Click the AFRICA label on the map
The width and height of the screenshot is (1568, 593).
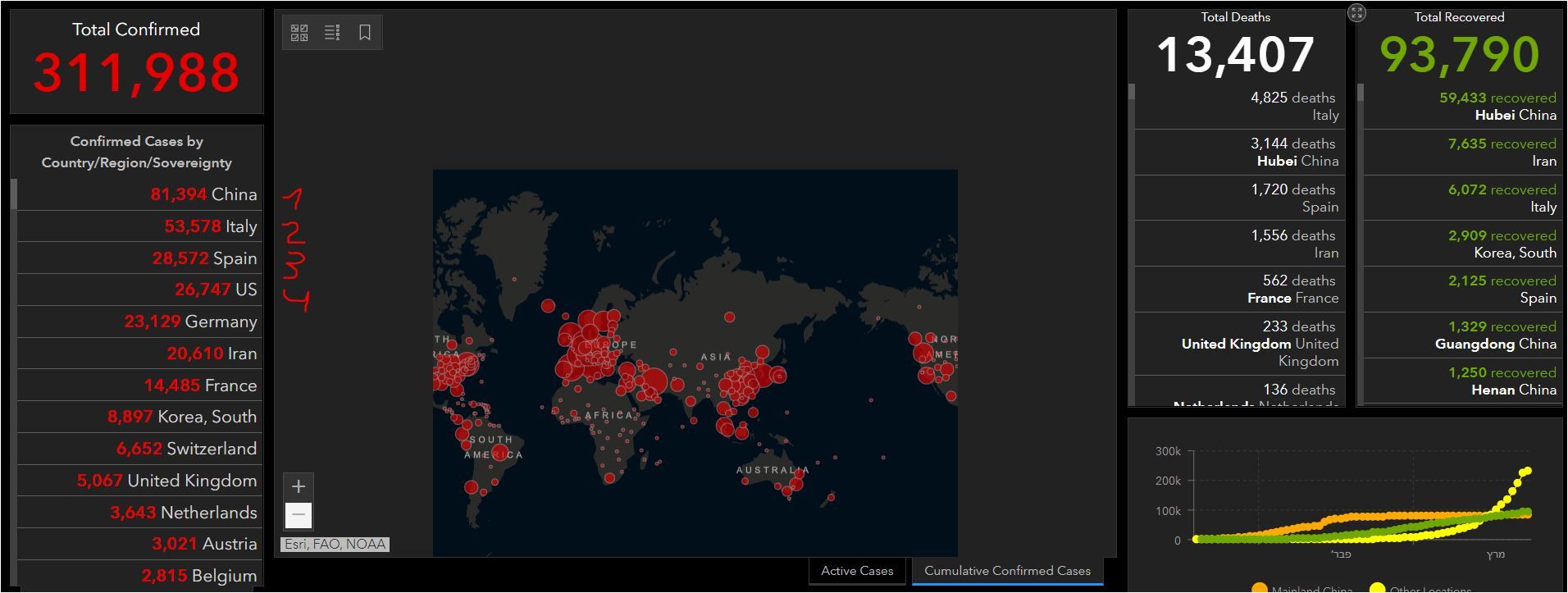609,416
